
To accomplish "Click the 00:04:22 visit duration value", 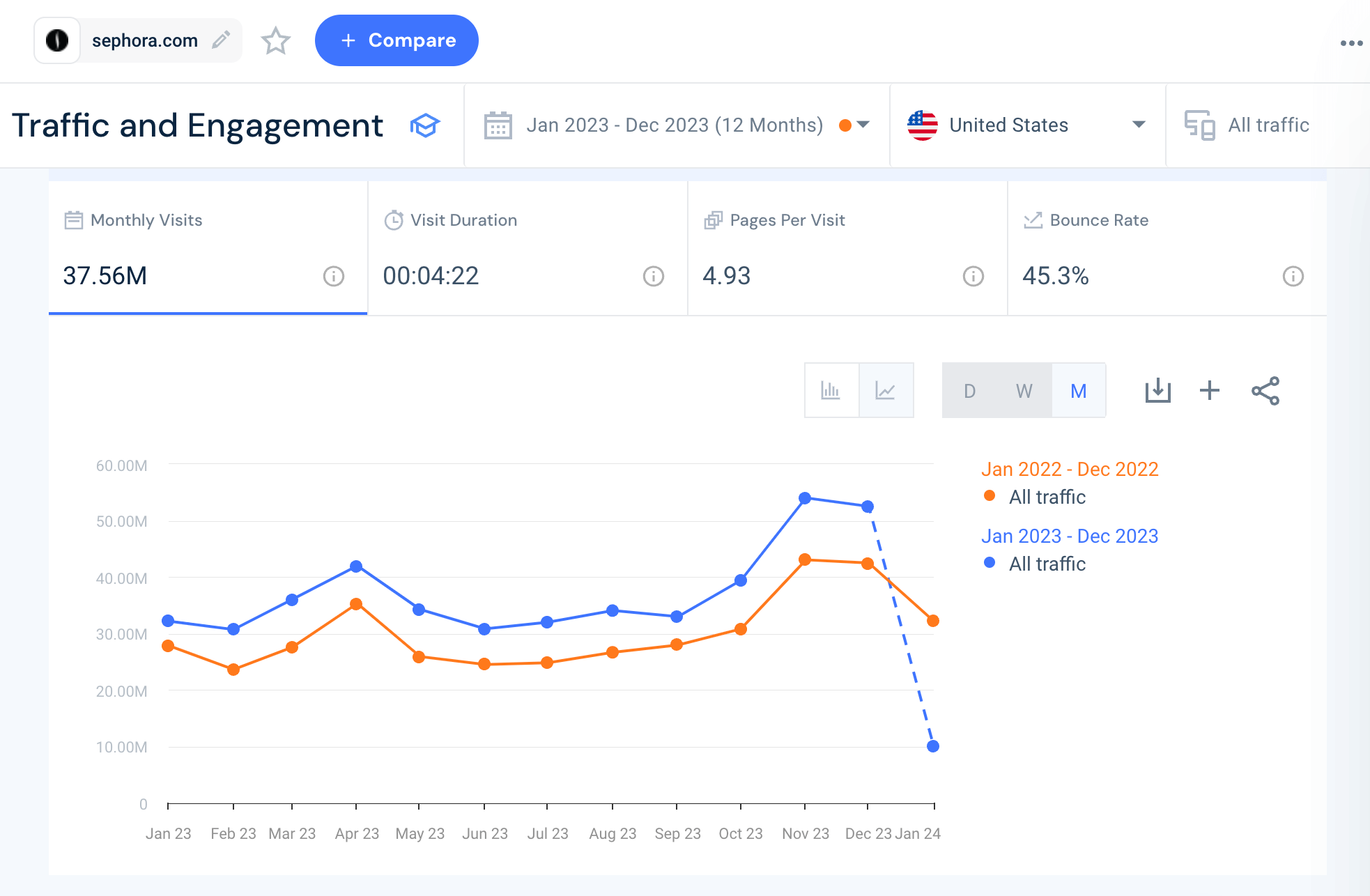I will point(431,276).
